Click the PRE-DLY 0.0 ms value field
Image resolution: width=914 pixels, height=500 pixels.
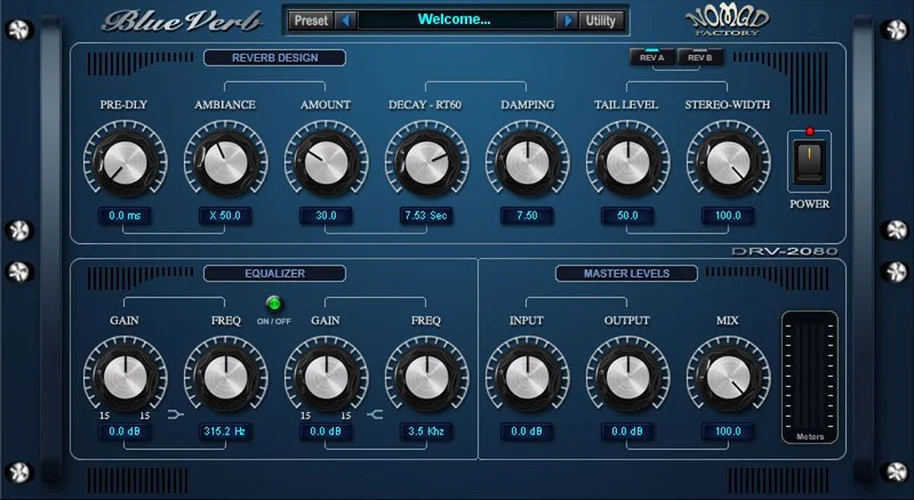[125, 216]
